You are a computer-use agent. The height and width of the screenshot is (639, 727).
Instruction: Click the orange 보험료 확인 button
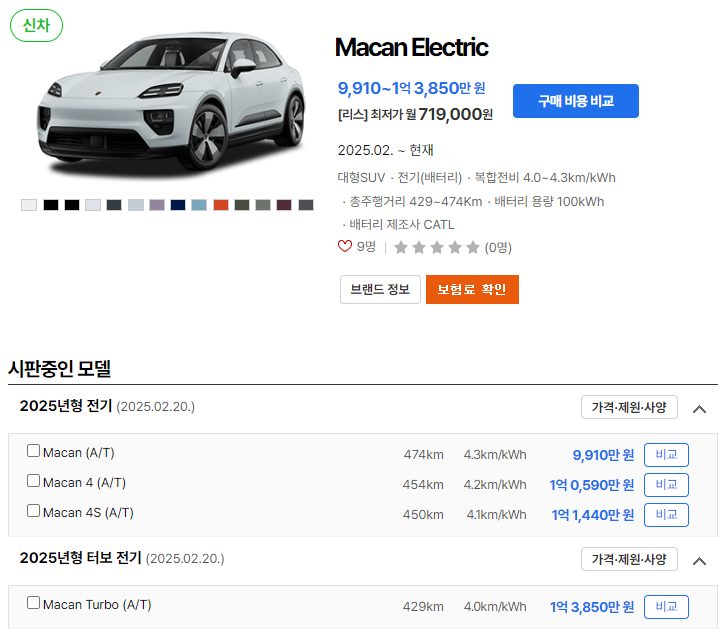click(x=472, y=290)
